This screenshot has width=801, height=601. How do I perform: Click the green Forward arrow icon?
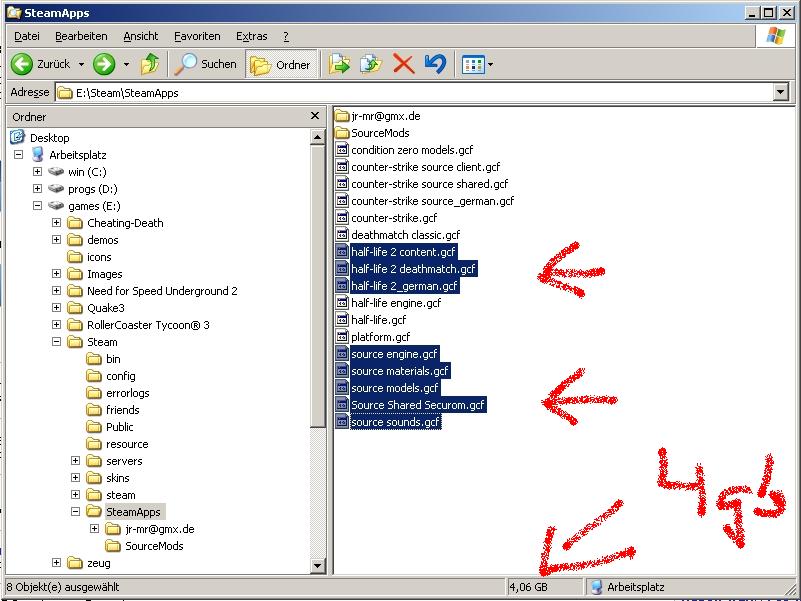pyautogui.click(x=104, y=64)
